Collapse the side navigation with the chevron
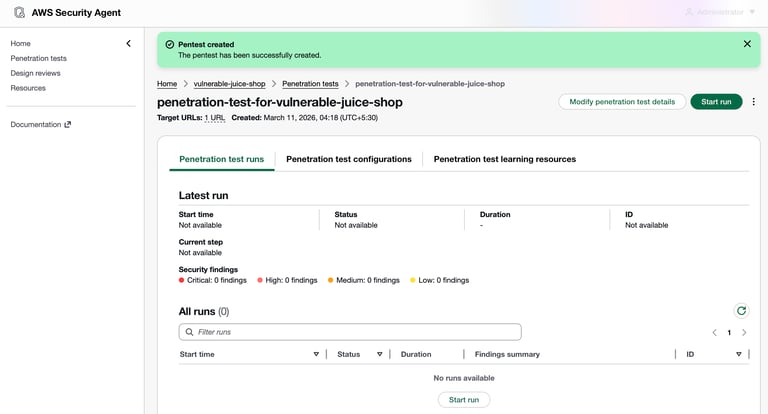768x414 pixels. click(128, 44)
